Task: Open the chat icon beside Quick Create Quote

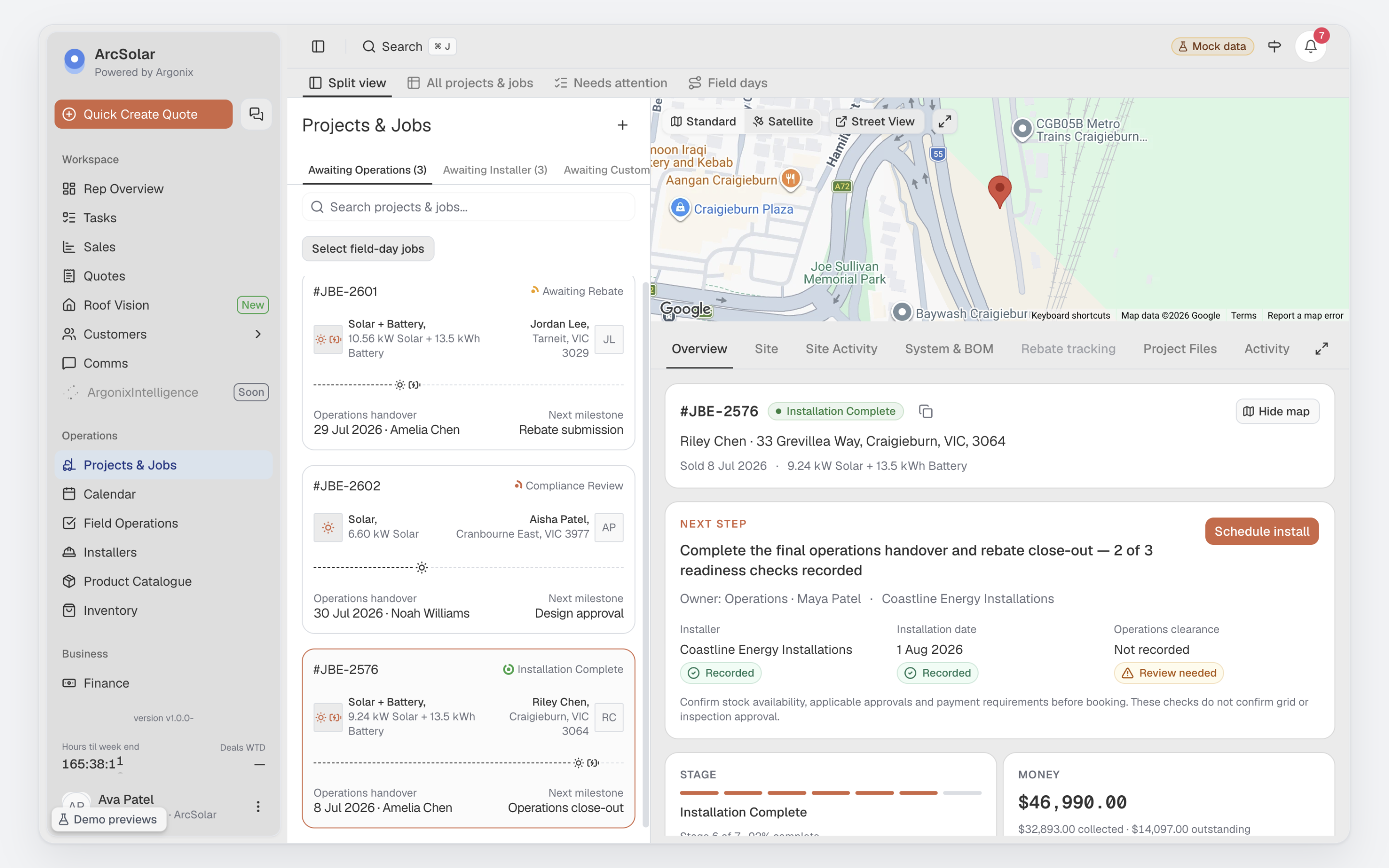Action: pos(256,114)
